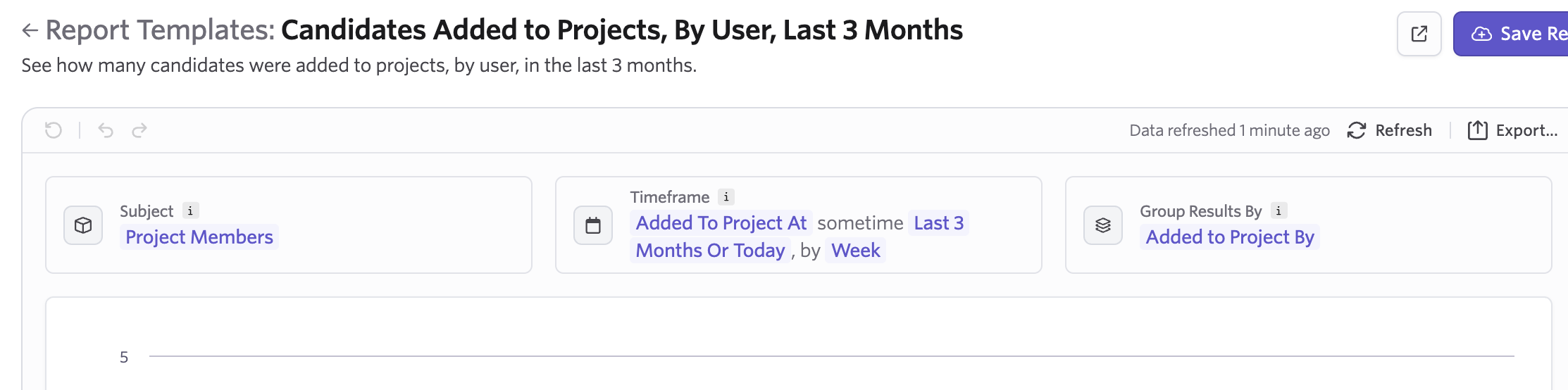The height and width of the screenshot is (390, 1568).
Task: Click the Timeframe calendar icon
Action: [593, 225]
